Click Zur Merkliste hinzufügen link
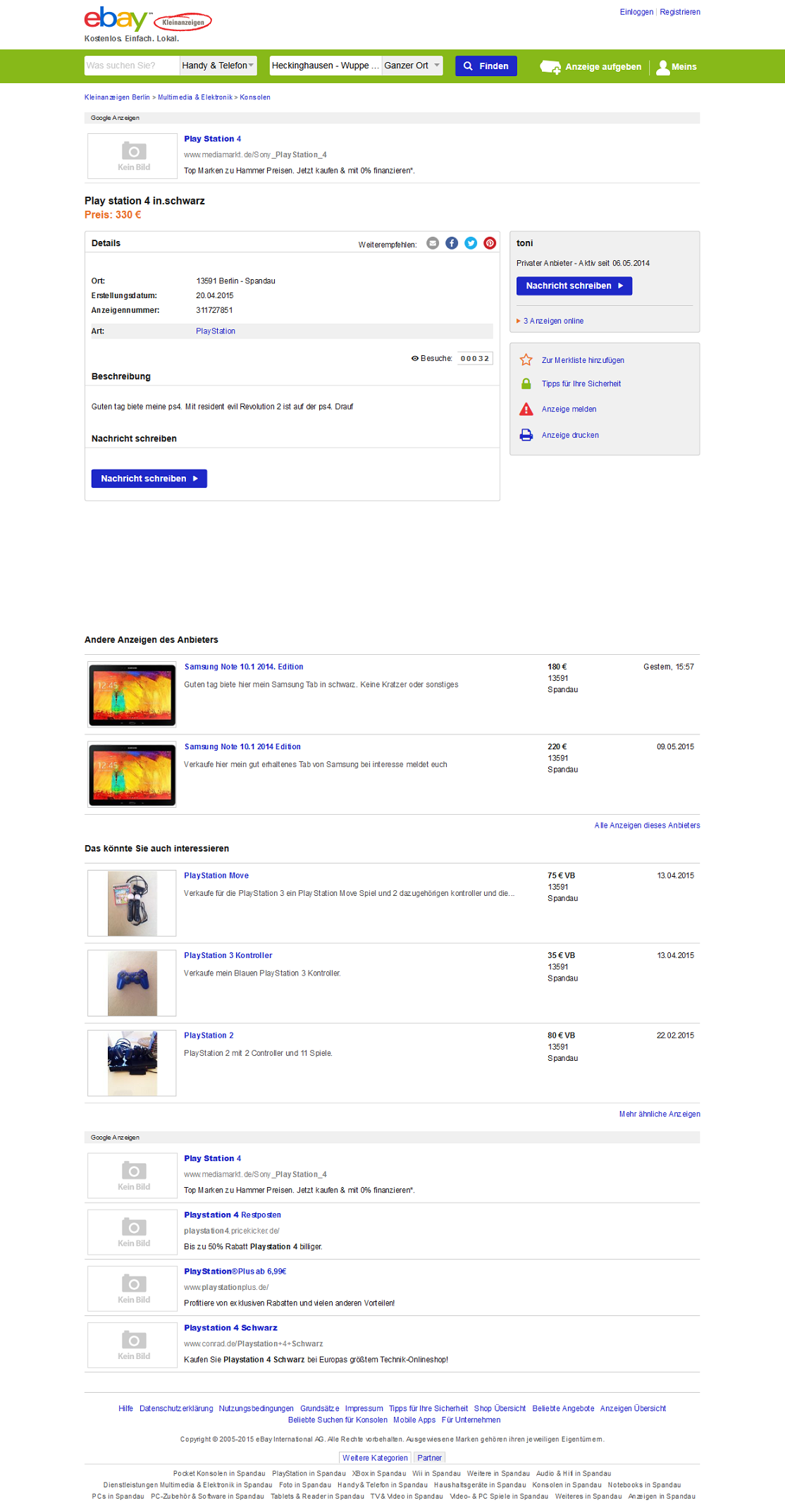 click(583, 361)
